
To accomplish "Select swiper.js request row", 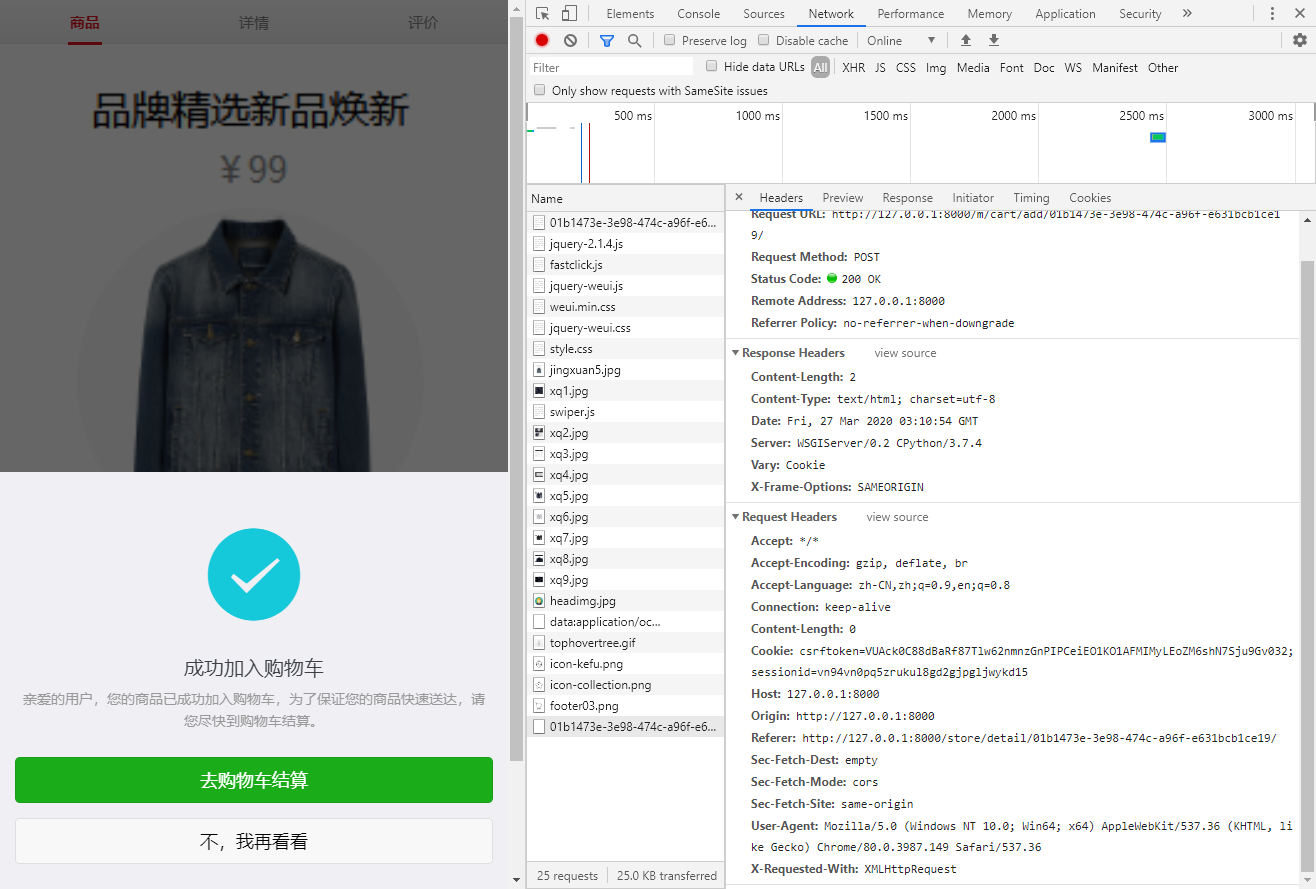I will 625,412.
